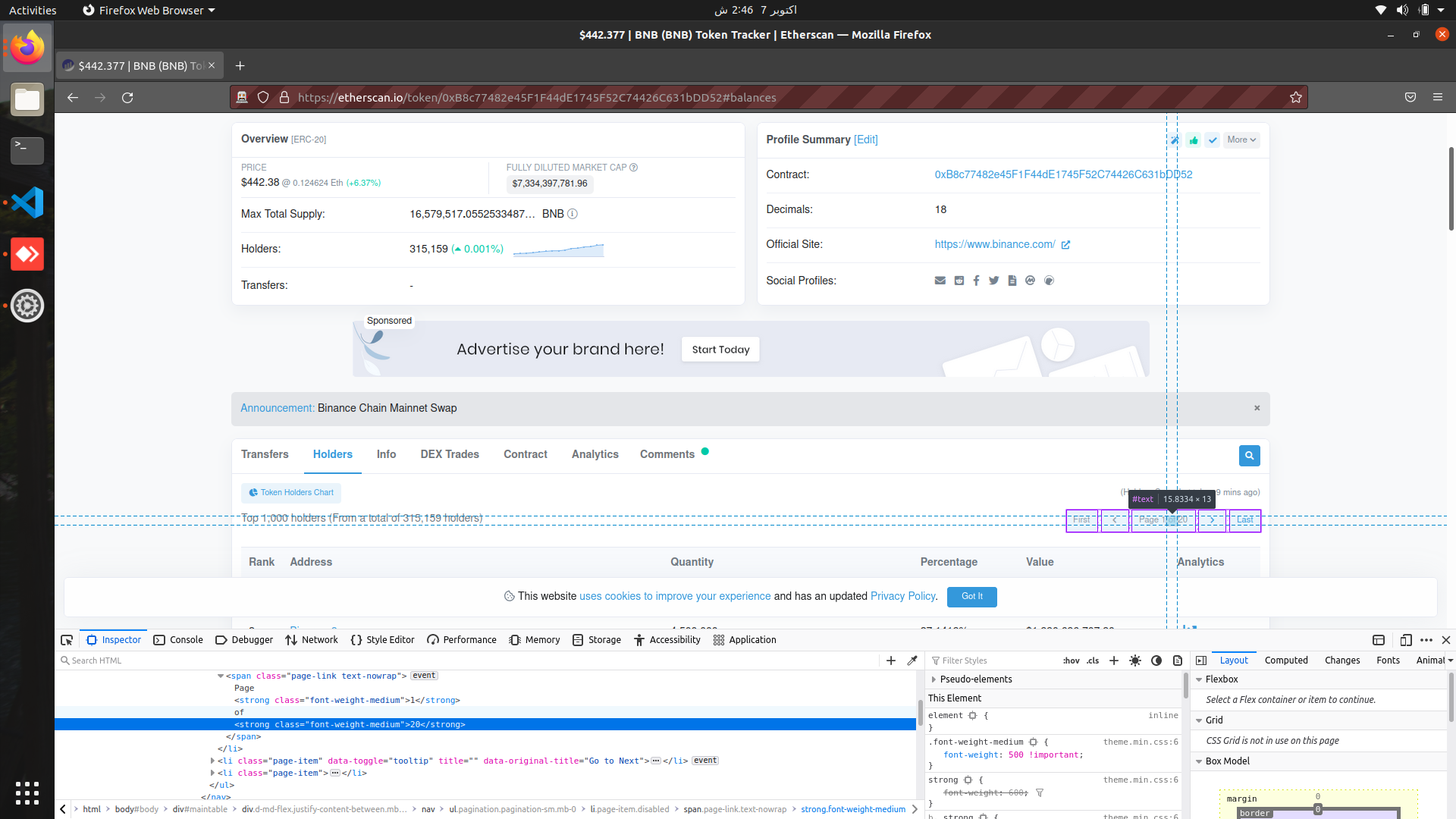Click the Rules panel scrollbar
1456x819 pixels.
pos(1185,685)
